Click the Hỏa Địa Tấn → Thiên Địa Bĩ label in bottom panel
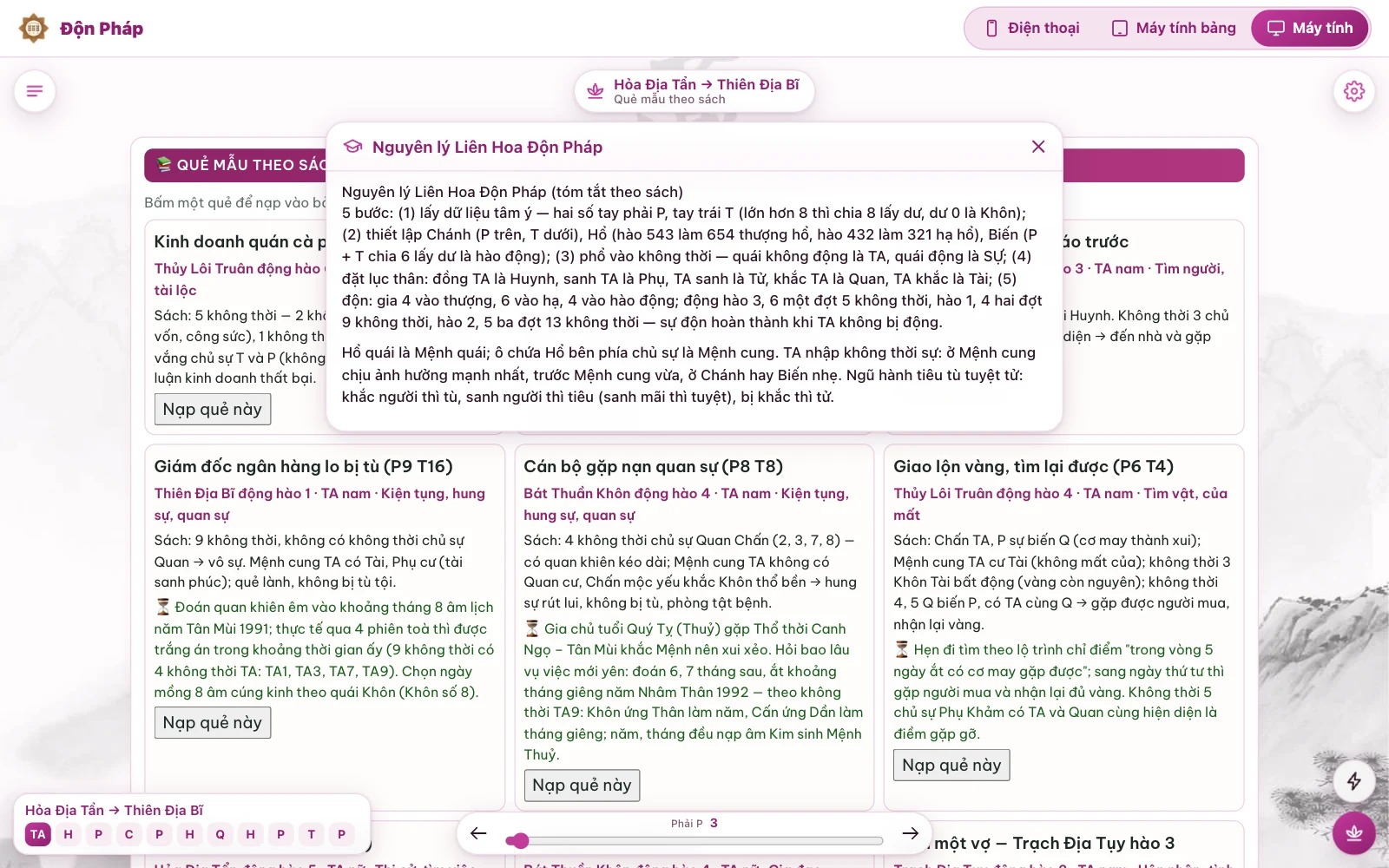The height and width of the screenshot is (868, 1389). (114, 810)
